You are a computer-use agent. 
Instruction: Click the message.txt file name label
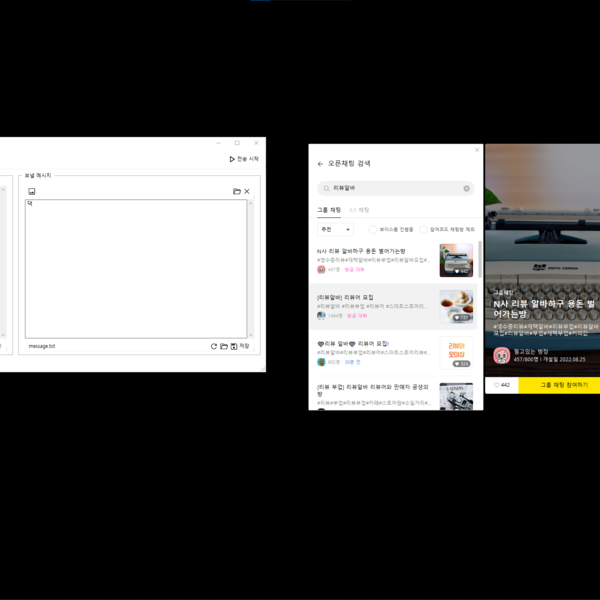(42, 346)
